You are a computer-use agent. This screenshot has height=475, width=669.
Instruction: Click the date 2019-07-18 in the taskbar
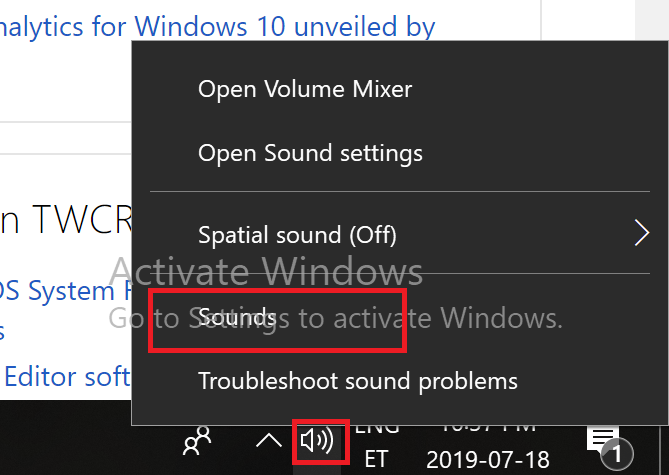(488, 459)
